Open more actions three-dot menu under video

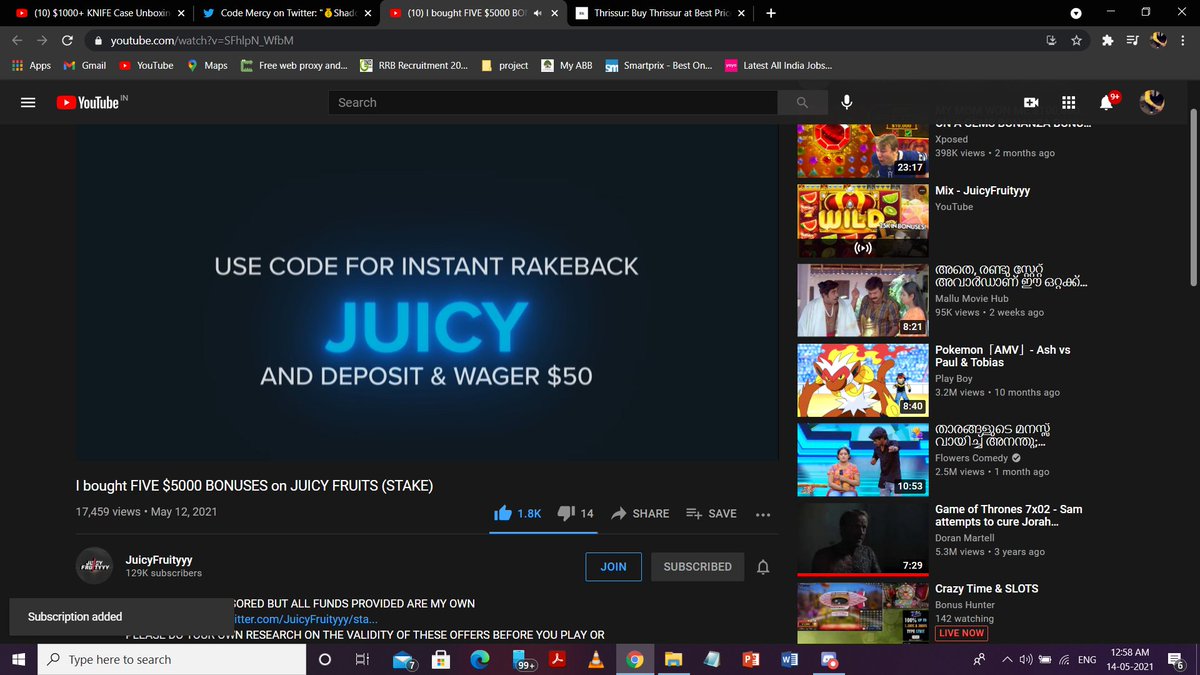pos(763,514)
